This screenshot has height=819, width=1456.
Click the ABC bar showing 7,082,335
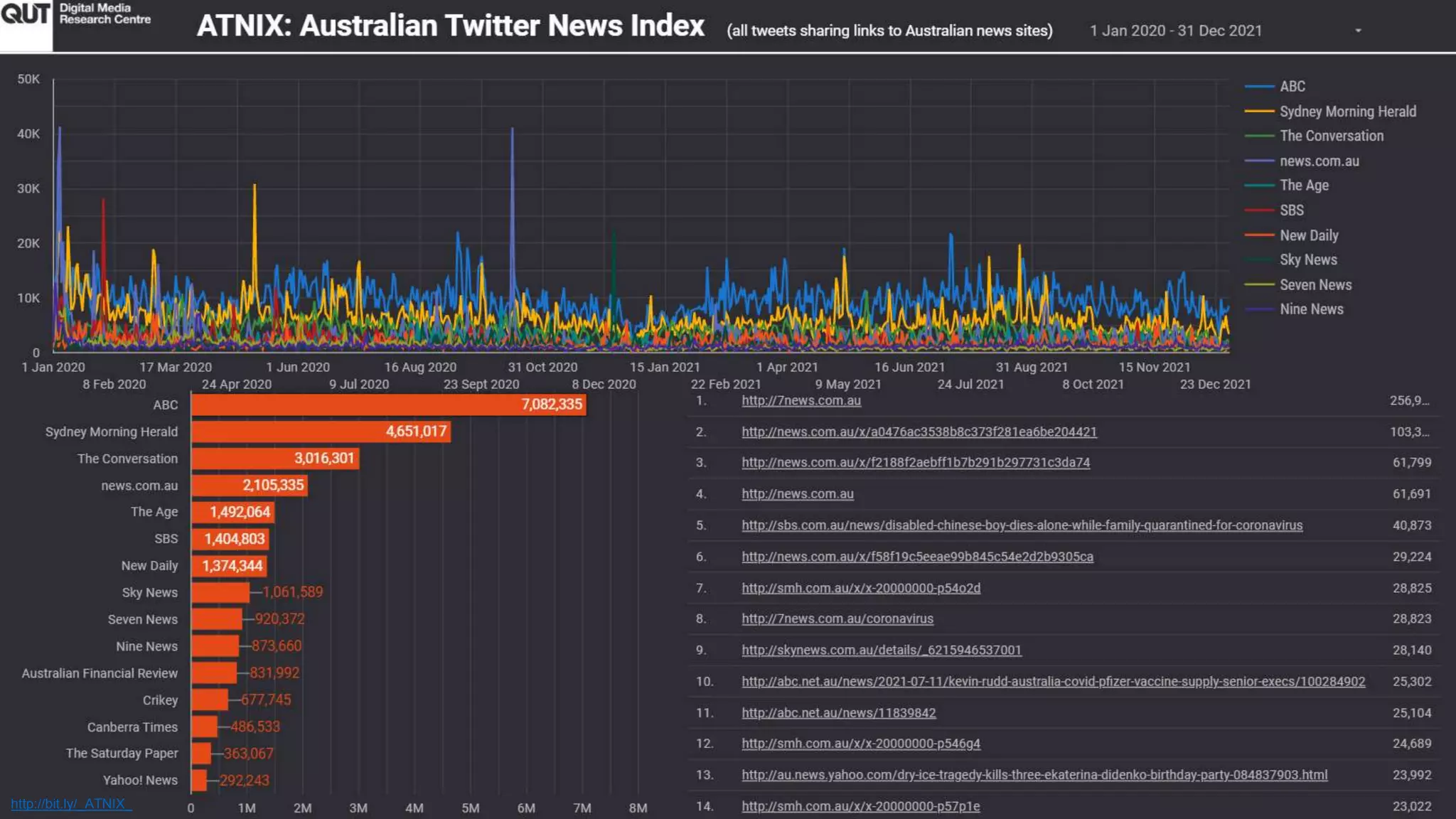pyautogui.click(x=388, y=405)
